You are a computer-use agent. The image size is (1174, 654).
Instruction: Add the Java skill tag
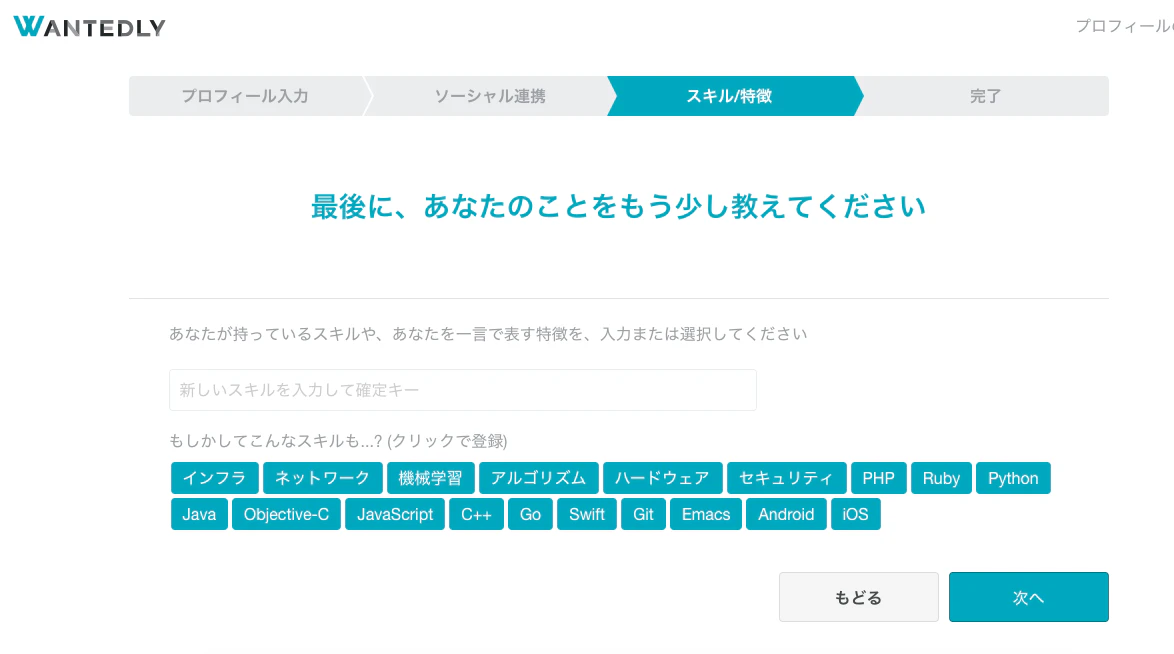(199, 514)
